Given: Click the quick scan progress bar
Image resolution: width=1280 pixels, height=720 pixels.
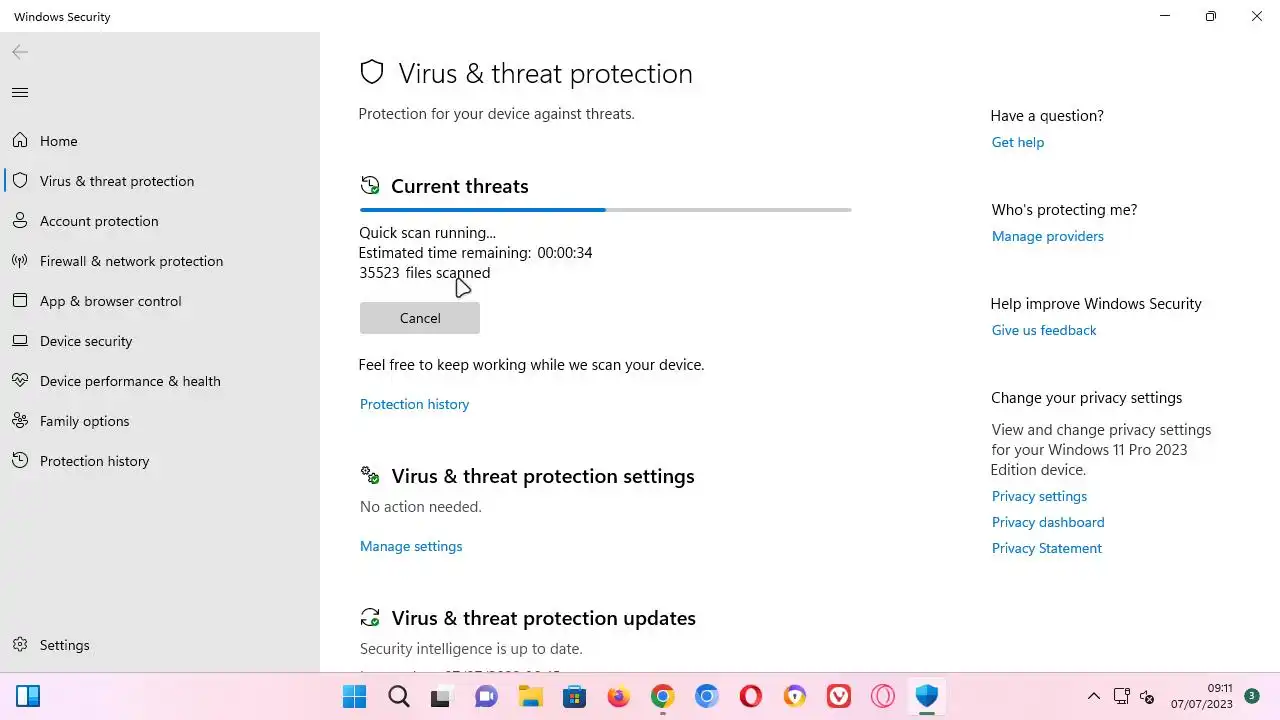Looking at the screenshot, I should click(605, 210).
